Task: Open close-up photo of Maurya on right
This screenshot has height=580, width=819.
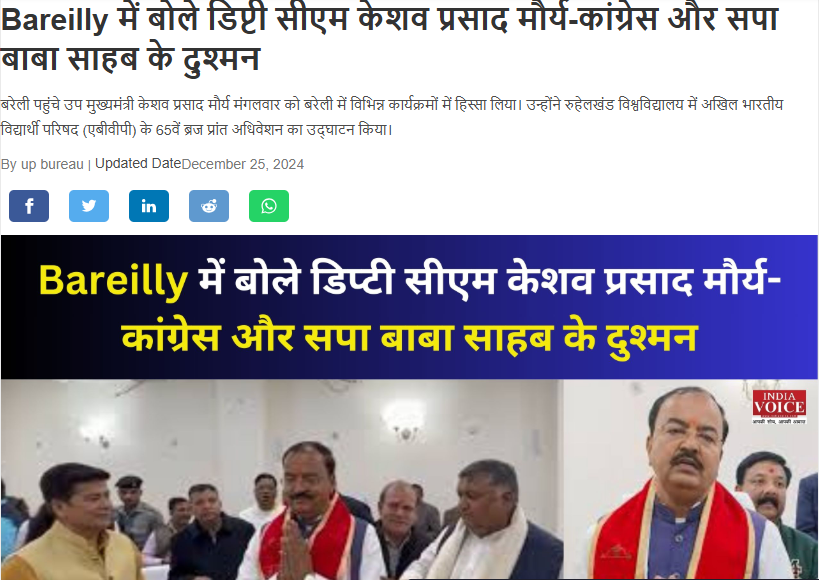Action: click(691, 479)
